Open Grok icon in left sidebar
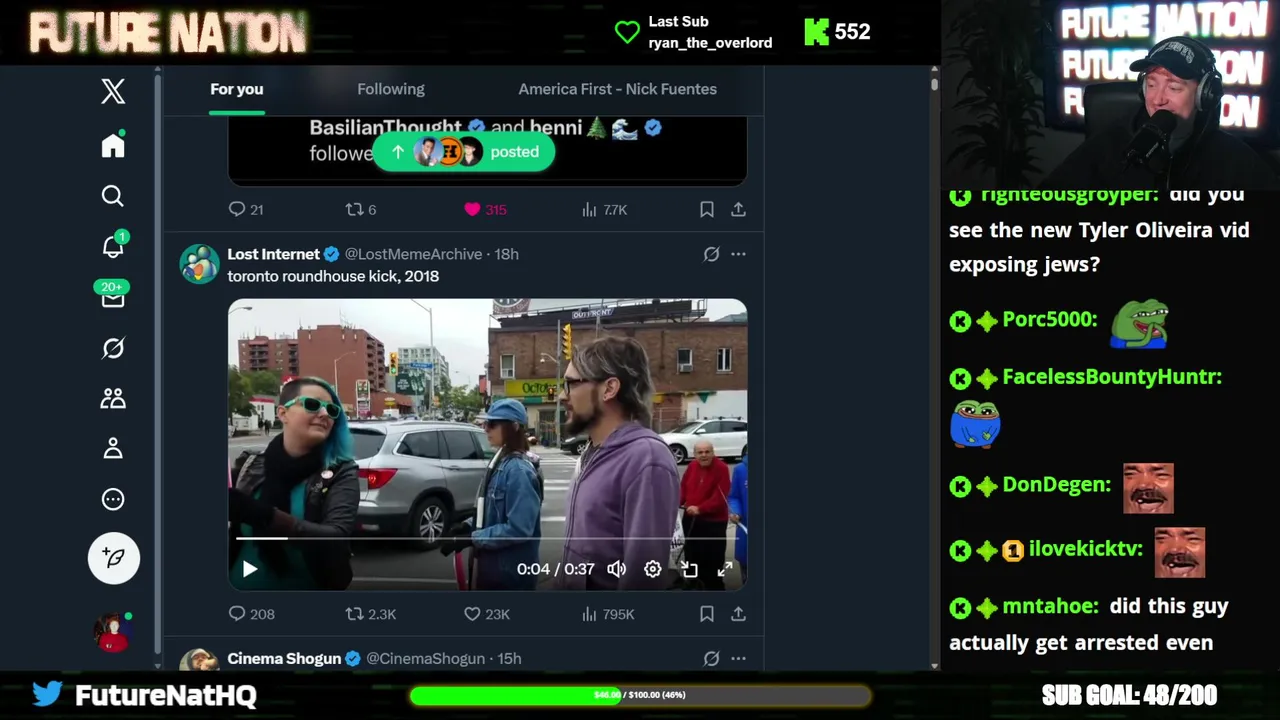 click(x=113, y=348)
